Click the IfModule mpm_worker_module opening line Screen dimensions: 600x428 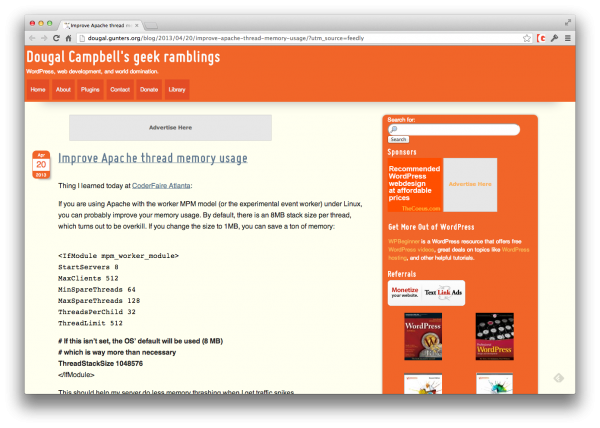coord(118,255)
